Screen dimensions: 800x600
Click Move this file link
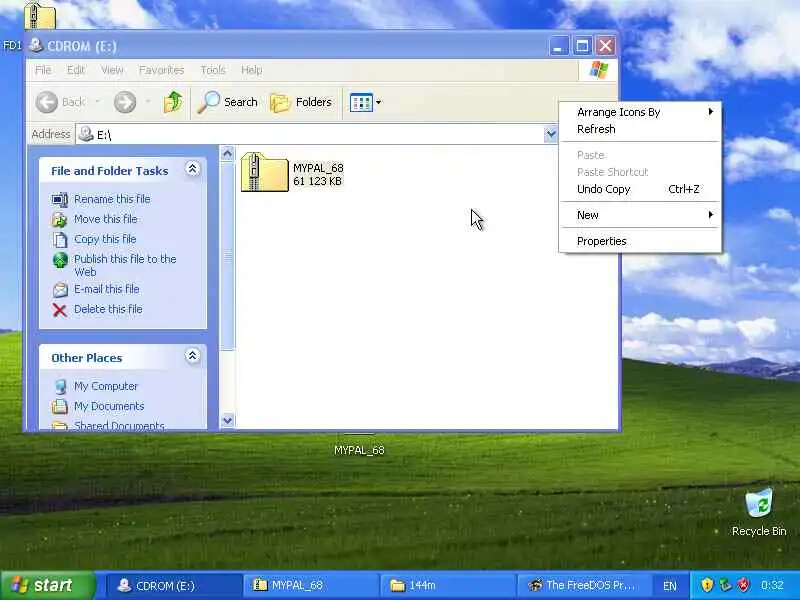[x=106, y=219]
